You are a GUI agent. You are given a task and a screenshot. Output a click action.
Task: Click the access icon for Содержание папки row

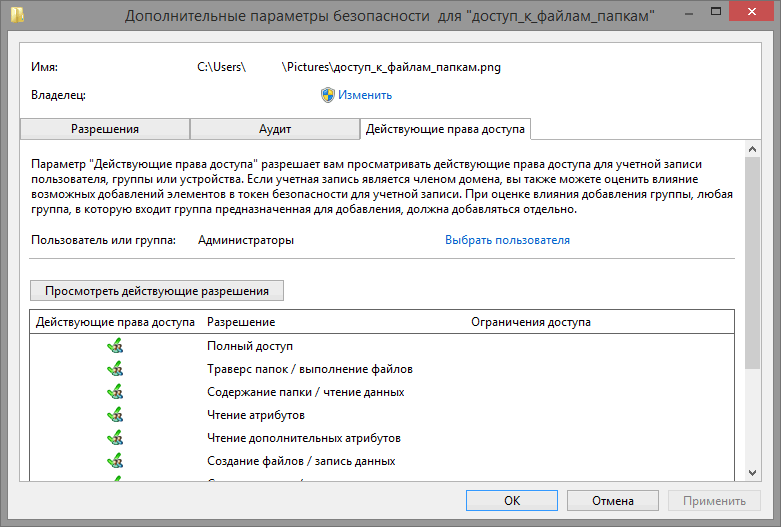click(115, 392)
